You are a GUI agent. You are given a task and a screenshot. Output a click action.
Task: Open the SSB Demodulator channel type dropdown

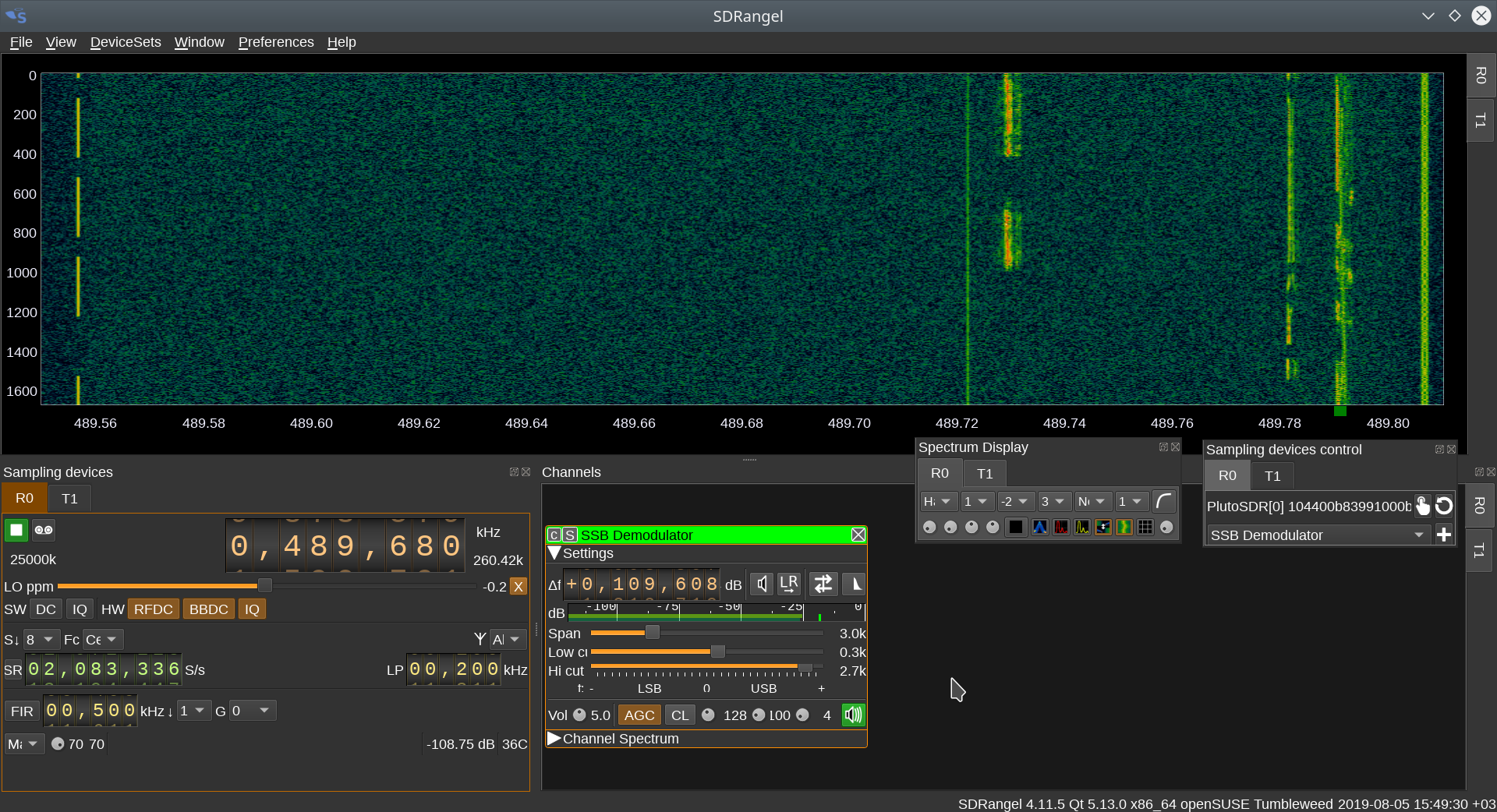pos(1318,535)
